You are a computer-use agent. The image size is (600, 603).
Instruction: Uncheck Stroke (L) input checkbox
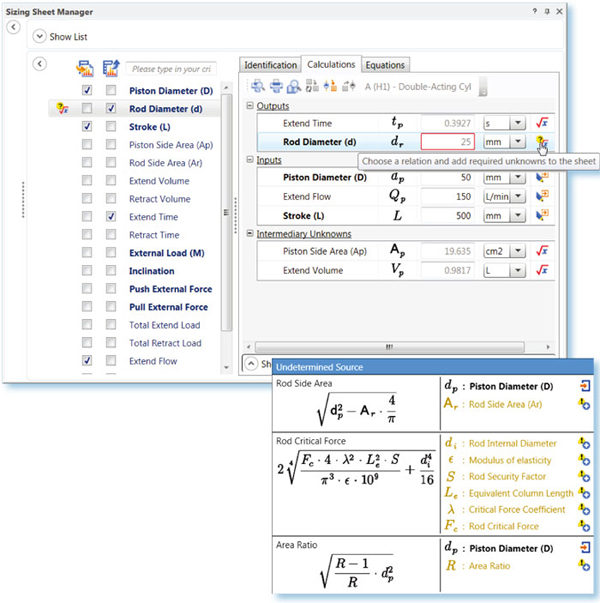click(x=87, y=127)
